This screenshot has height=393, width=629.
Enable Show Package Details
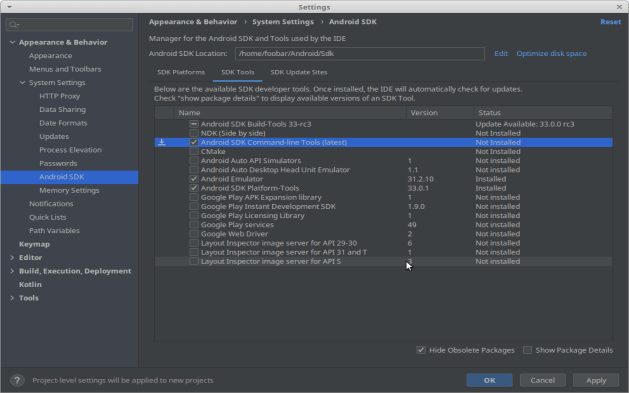coord(528,350)
